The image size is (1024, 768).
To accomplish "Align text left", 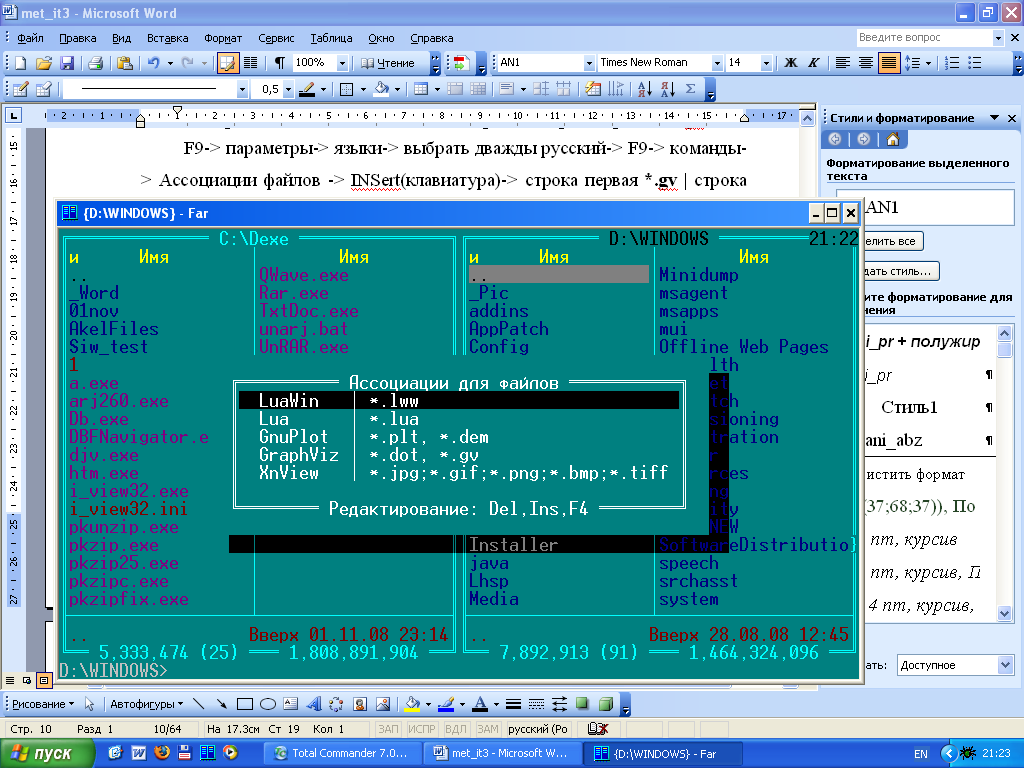I will (843, 63).
